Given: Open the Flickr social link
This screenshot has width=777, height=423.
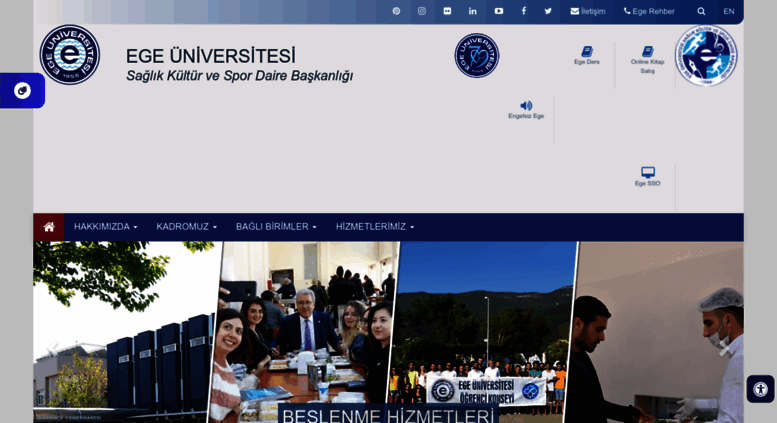Looking at the screenshot, I should 447,11.
